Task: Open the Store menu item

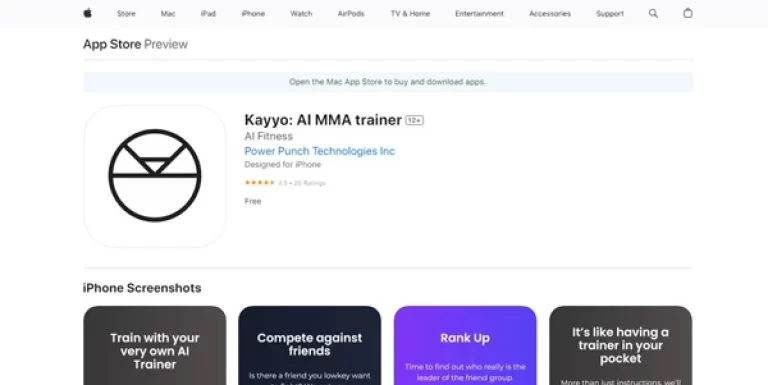Action: tap(126, 14)
